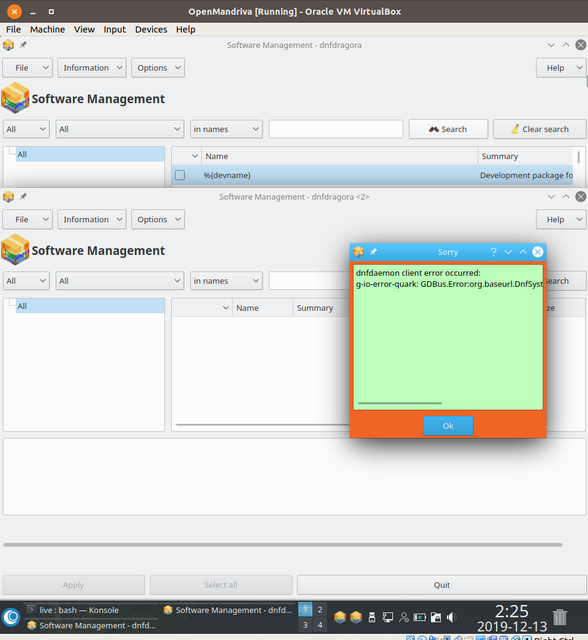This screenshot has height=640, width=588.
Task: Sort by Summary column in second window
Action: pos(321,308)
